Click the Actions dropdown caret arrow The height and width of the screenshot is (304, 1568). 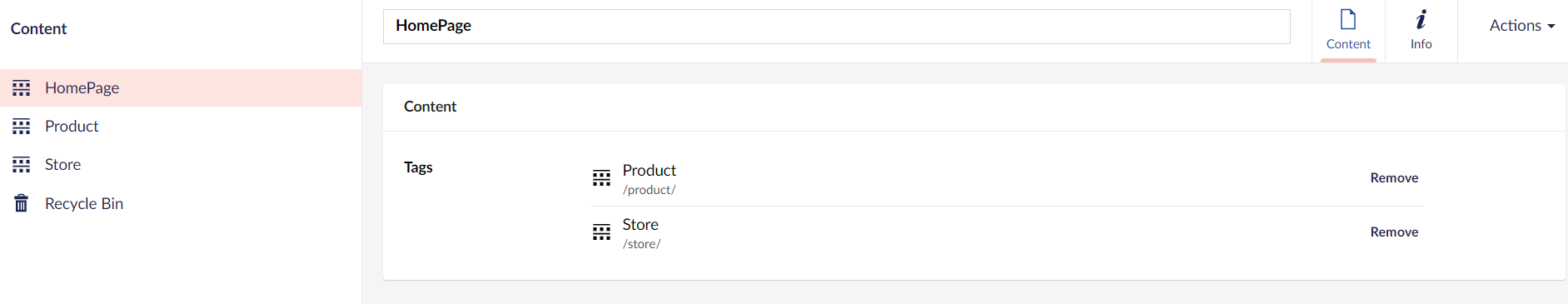click(x=1551, y=27)
